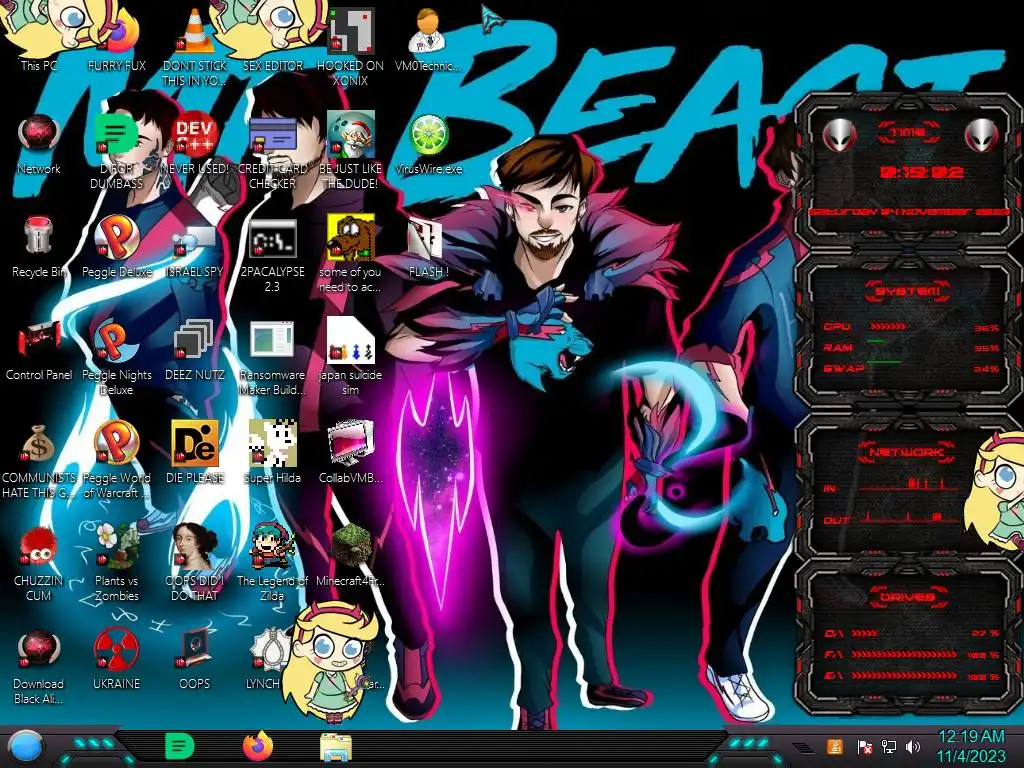The width and height of the screenshot is (1024, 768).
Task: Click the CPU usage bar in gadget
Action: click(x=888, y=327)
